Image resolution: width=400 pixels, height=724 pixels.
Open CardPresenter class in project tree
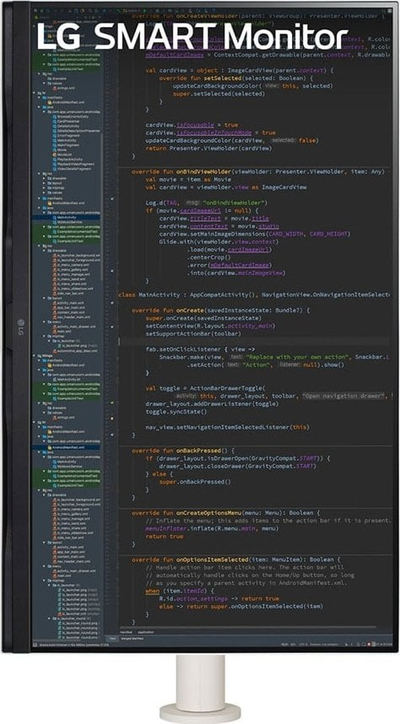[68, 121]
